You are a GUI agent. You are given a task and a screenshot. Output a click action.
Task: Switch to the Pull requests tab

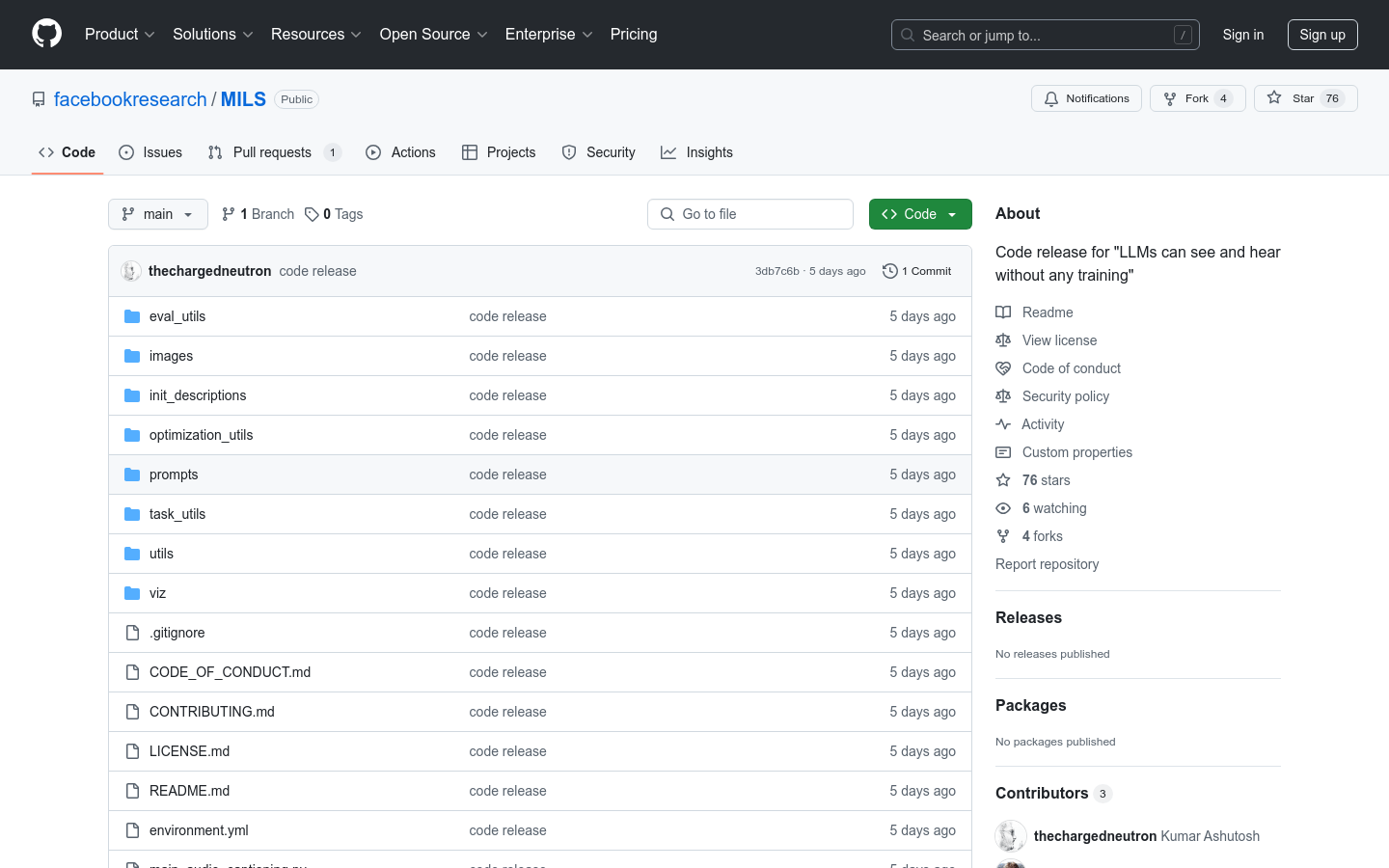click(274, 152)
